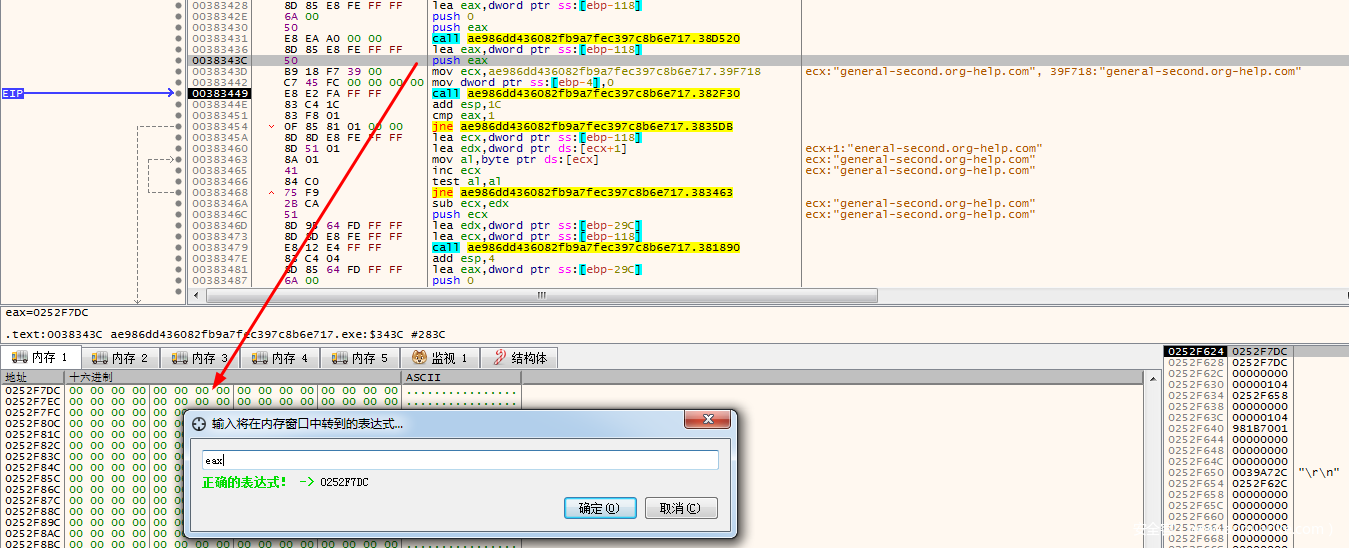Viewport: 1349px width, 548px height.
Task: Click the memory dump icon on 内存 2 tab
Action: click(99, 358)
